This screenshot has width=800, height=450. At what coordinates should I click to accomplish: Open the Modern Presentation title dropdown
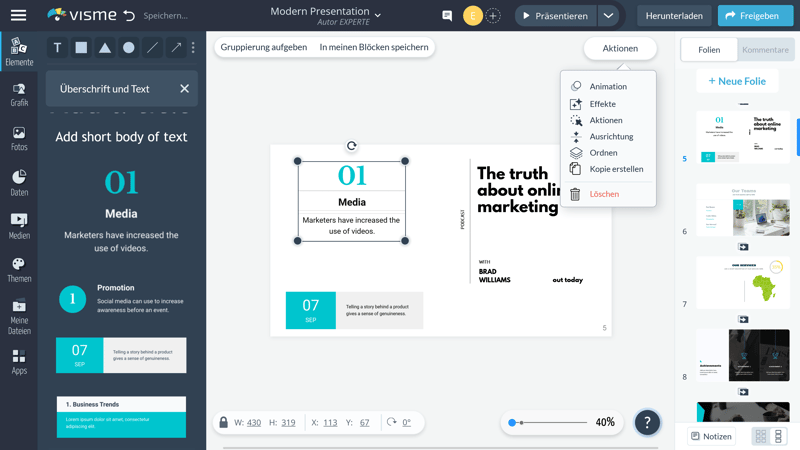[378, 16]
